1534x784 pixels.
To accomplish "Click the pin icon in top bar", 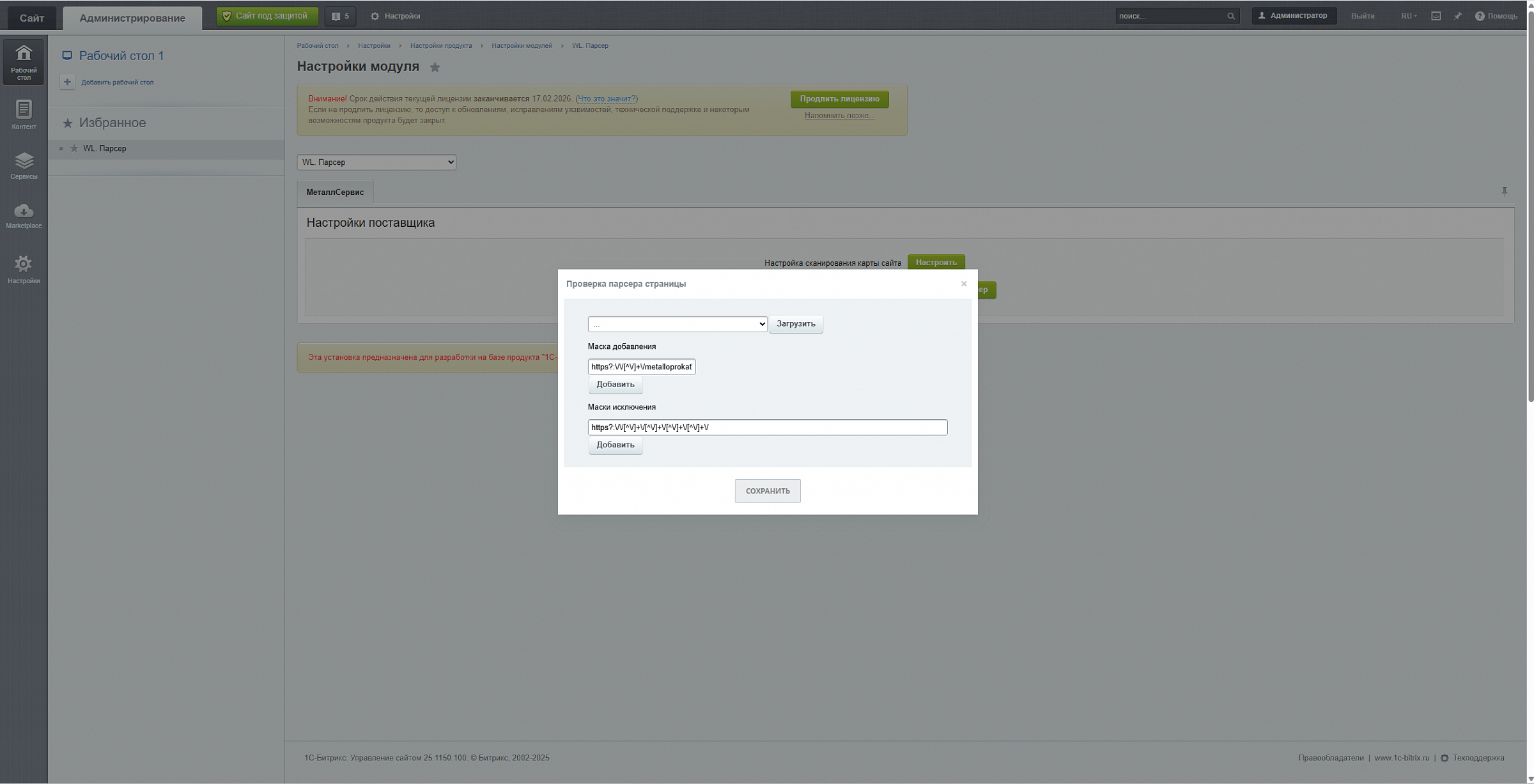I will pyautogui.click(x=1457, y=16).
